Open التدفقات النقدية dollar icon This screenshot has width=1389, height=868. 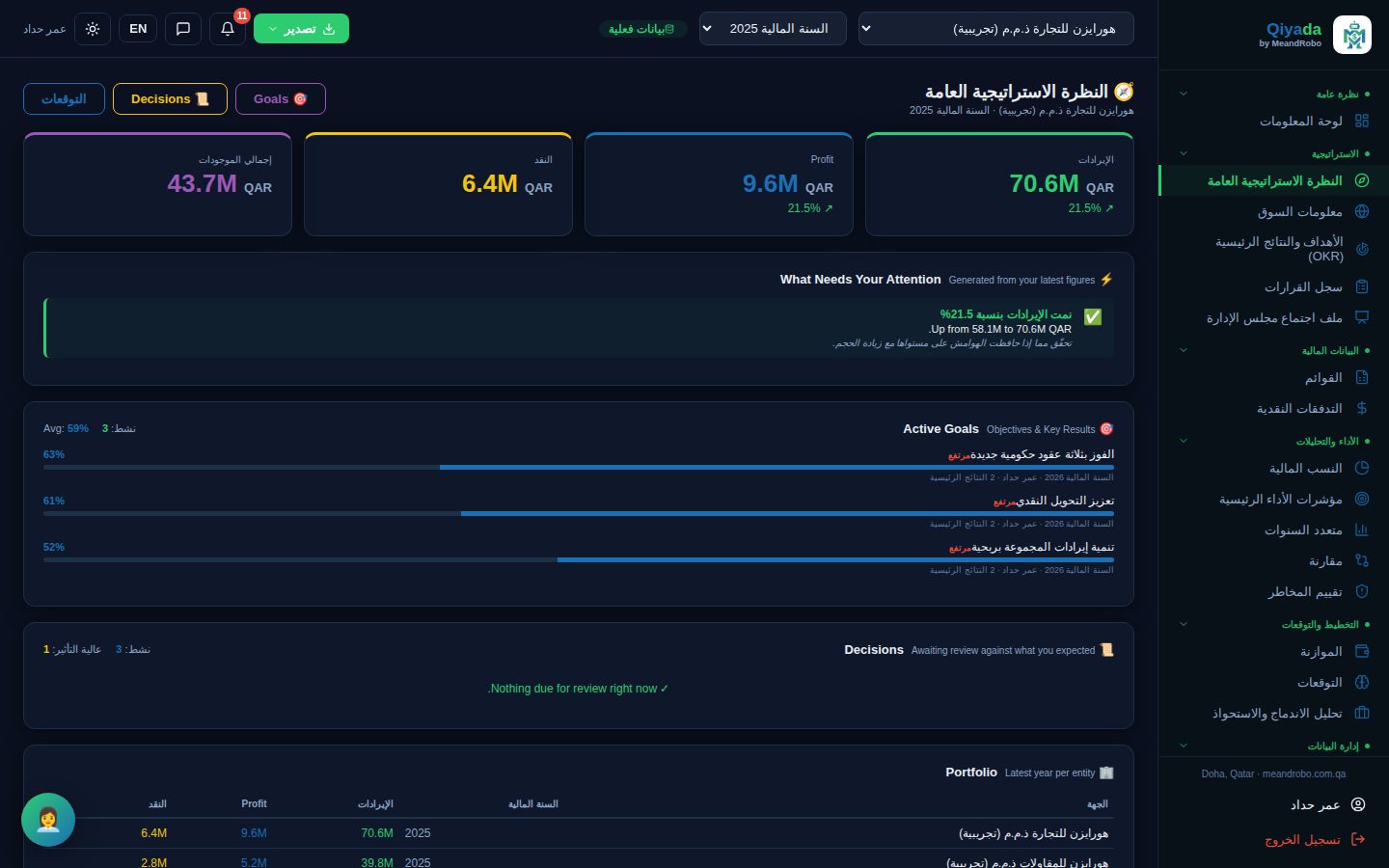pos(1362,408)
